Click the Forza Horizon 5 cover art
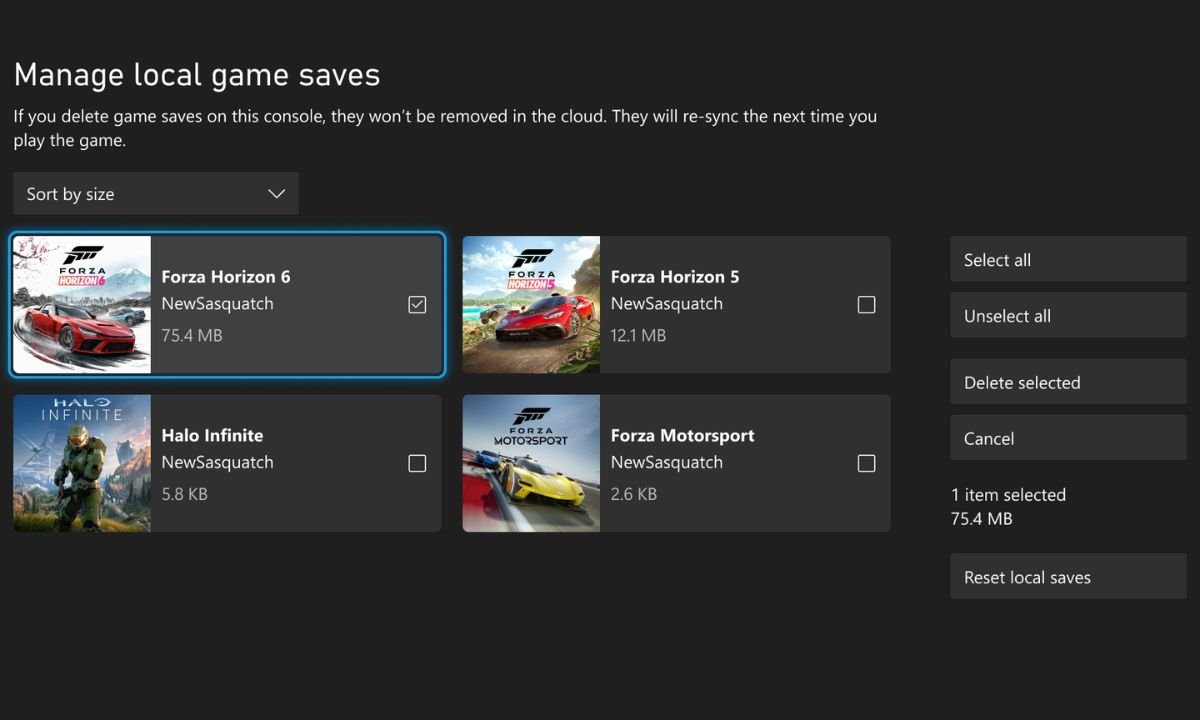Image resolution: width=1200 pixels, height=720 pixels. click(531, 305)
